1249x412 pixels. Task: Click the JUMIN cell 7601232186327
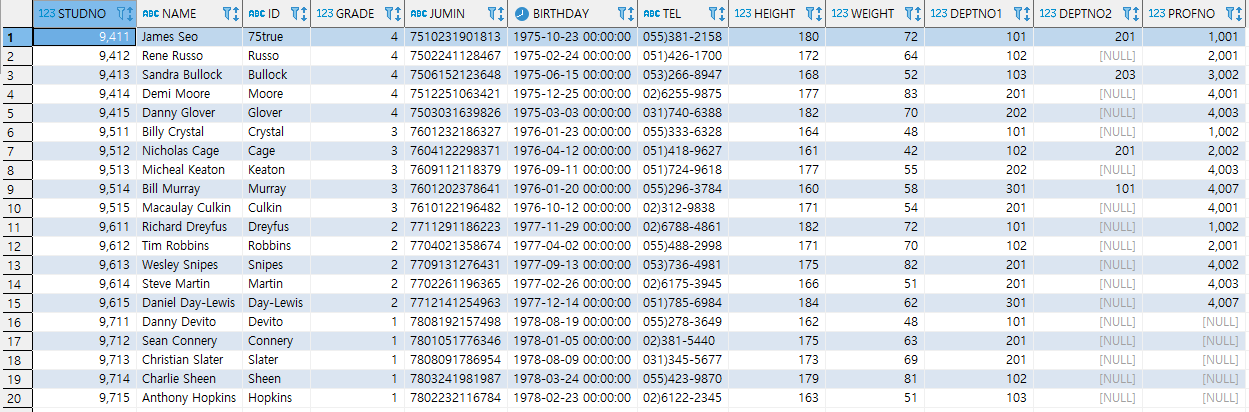pos(455,132)
